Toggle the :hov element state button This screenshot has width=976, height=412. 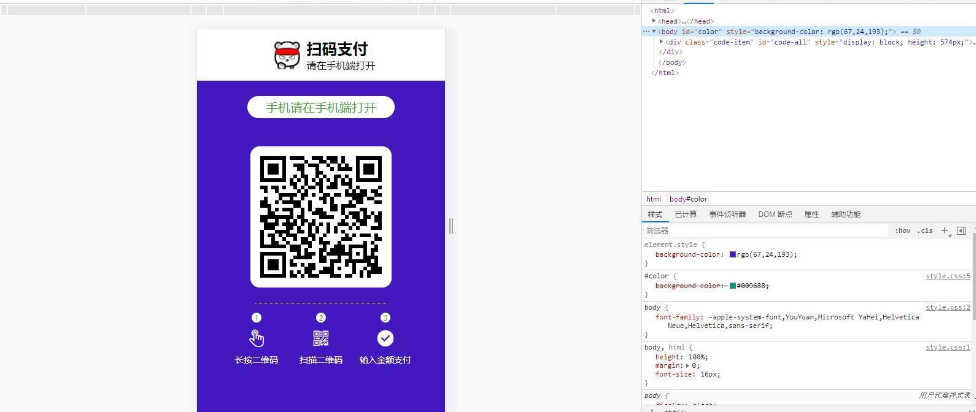tap(902, 230)
